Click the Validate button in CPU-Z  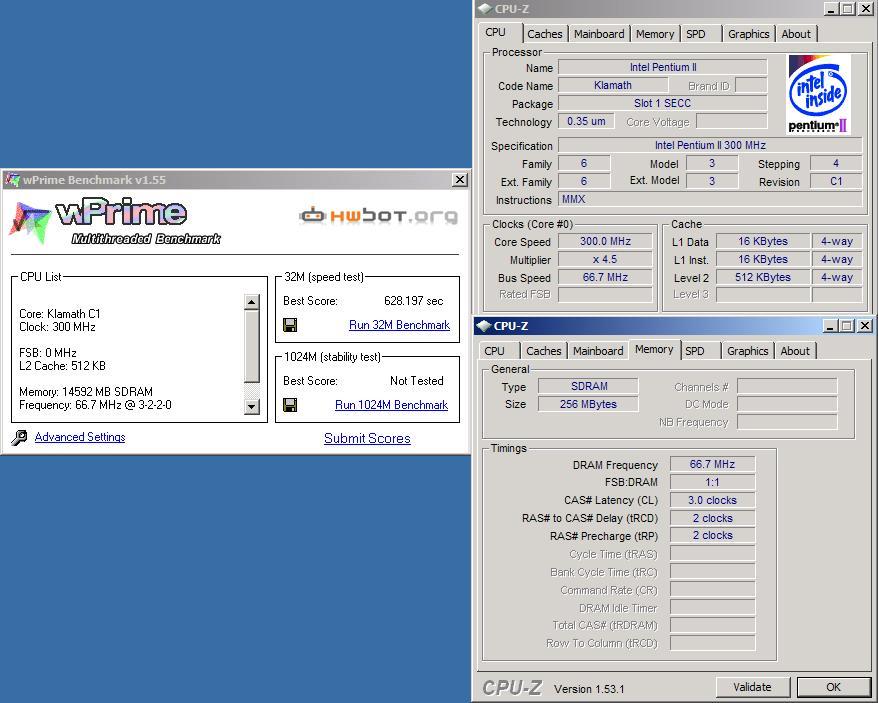tap(753, 687)
